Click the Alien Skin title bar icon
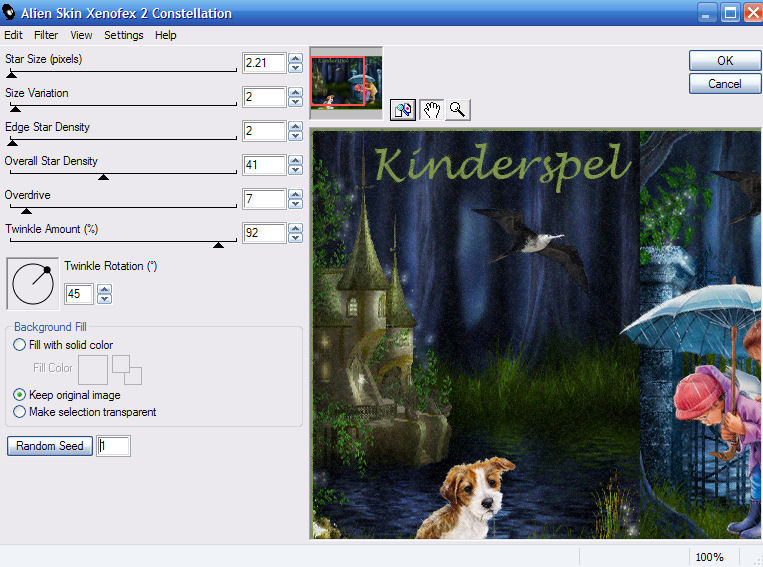The height and width of the screenshot is (567, 763). [x=9, y=12]
